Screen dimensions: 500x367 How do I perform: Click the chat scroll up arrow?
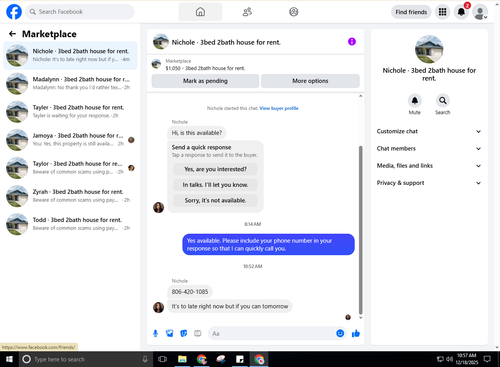[x=360, y=96]
